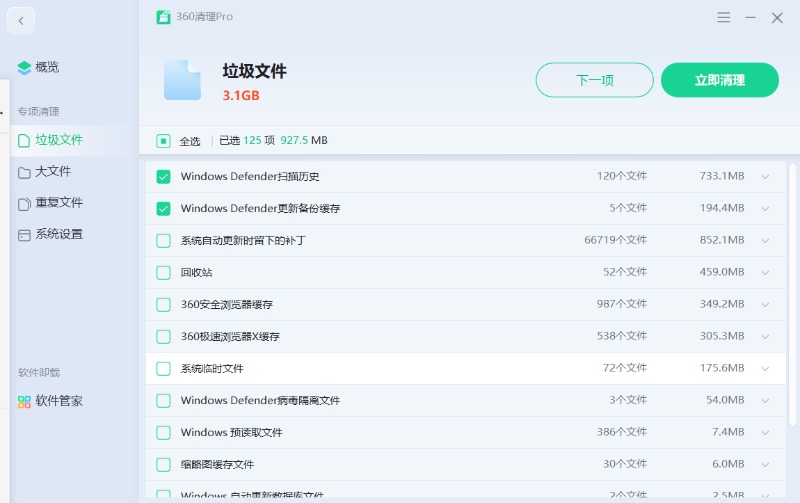Click the 194.4MB size value
The image size is (800, 503).
[x=722, y=208]
